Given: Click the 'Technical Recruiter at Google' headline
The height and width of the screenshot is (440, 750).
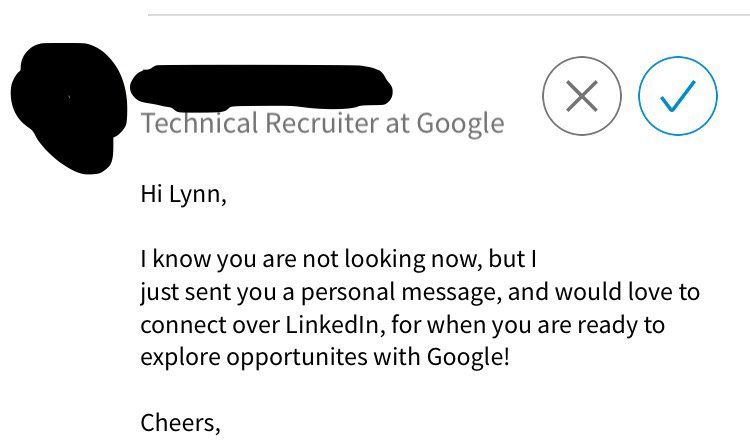Looking at the screenshot, I should tap(322, 124).
